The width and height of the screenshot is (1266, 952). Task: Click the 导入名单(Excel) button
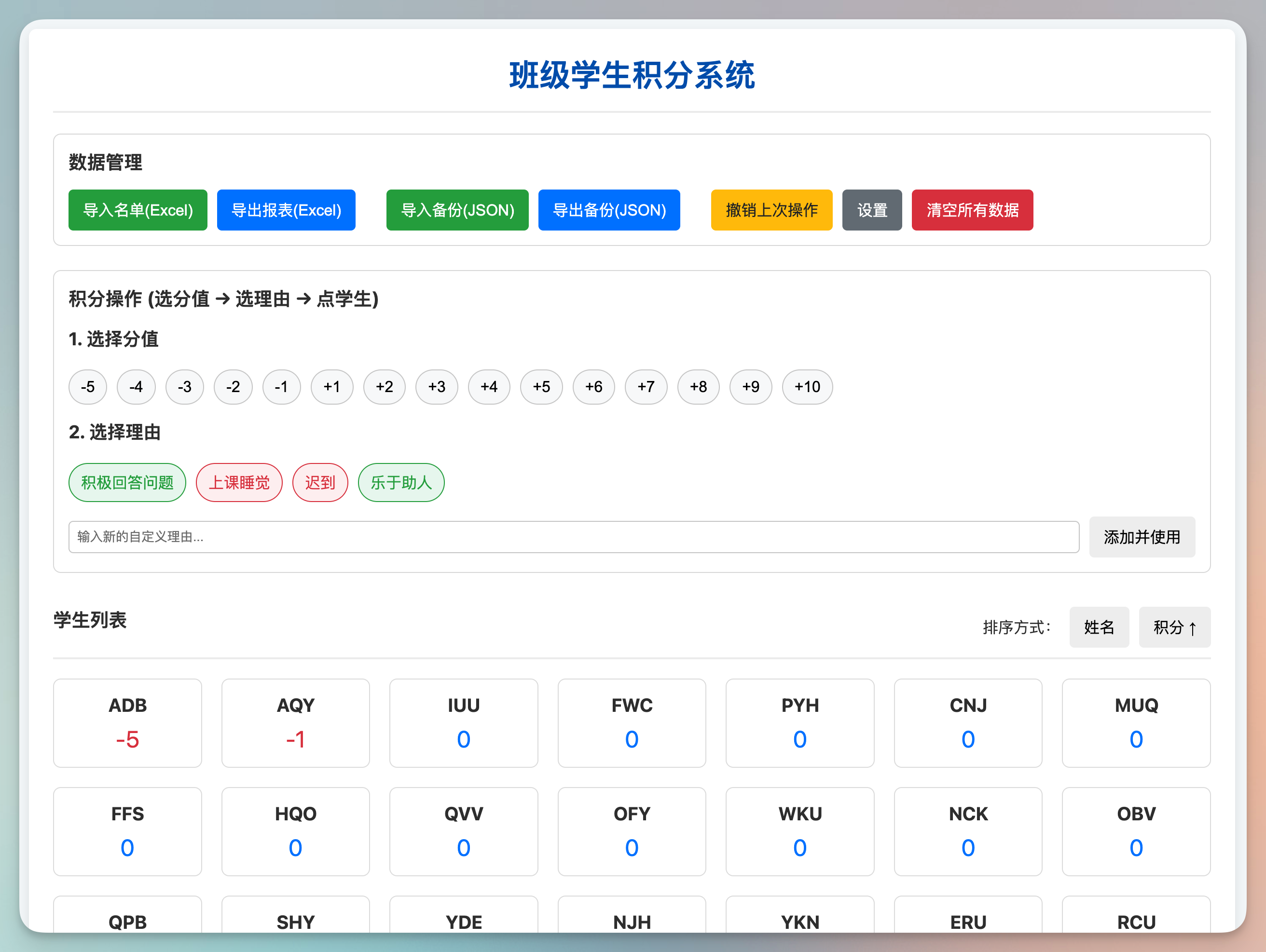coord(138,210)
